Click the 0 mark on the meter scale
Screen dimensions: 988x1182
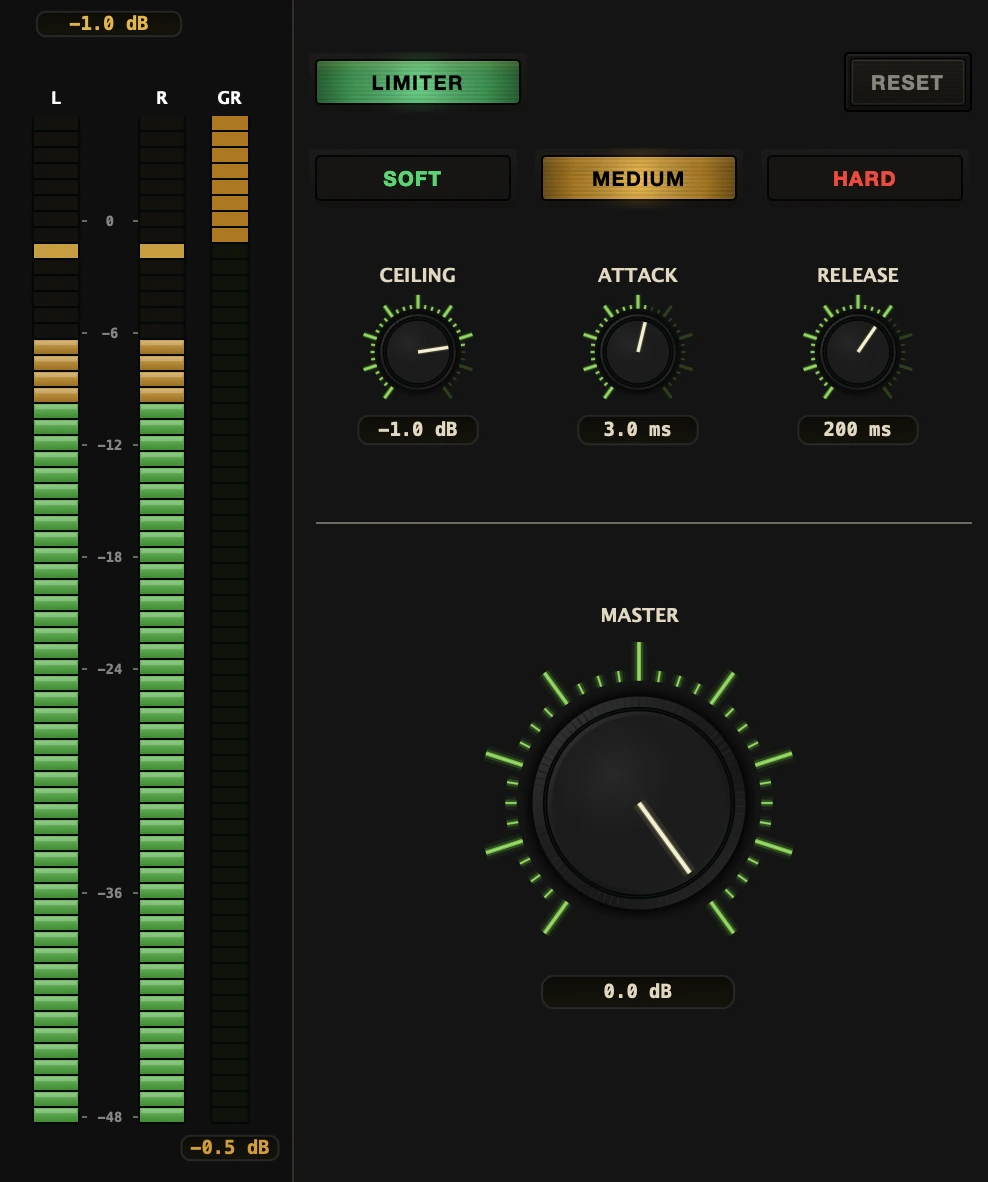tap(109, 221)
